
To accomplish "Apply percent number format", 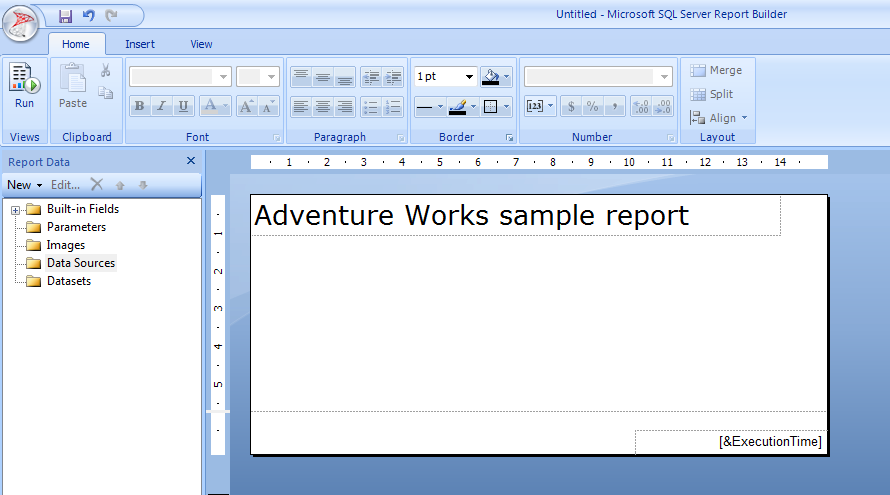I will pos(593,106).
